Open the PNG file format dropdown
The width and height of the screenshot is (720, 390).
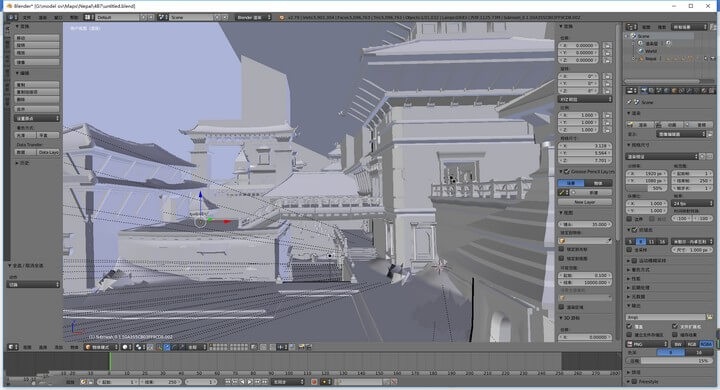pos(647,344)
